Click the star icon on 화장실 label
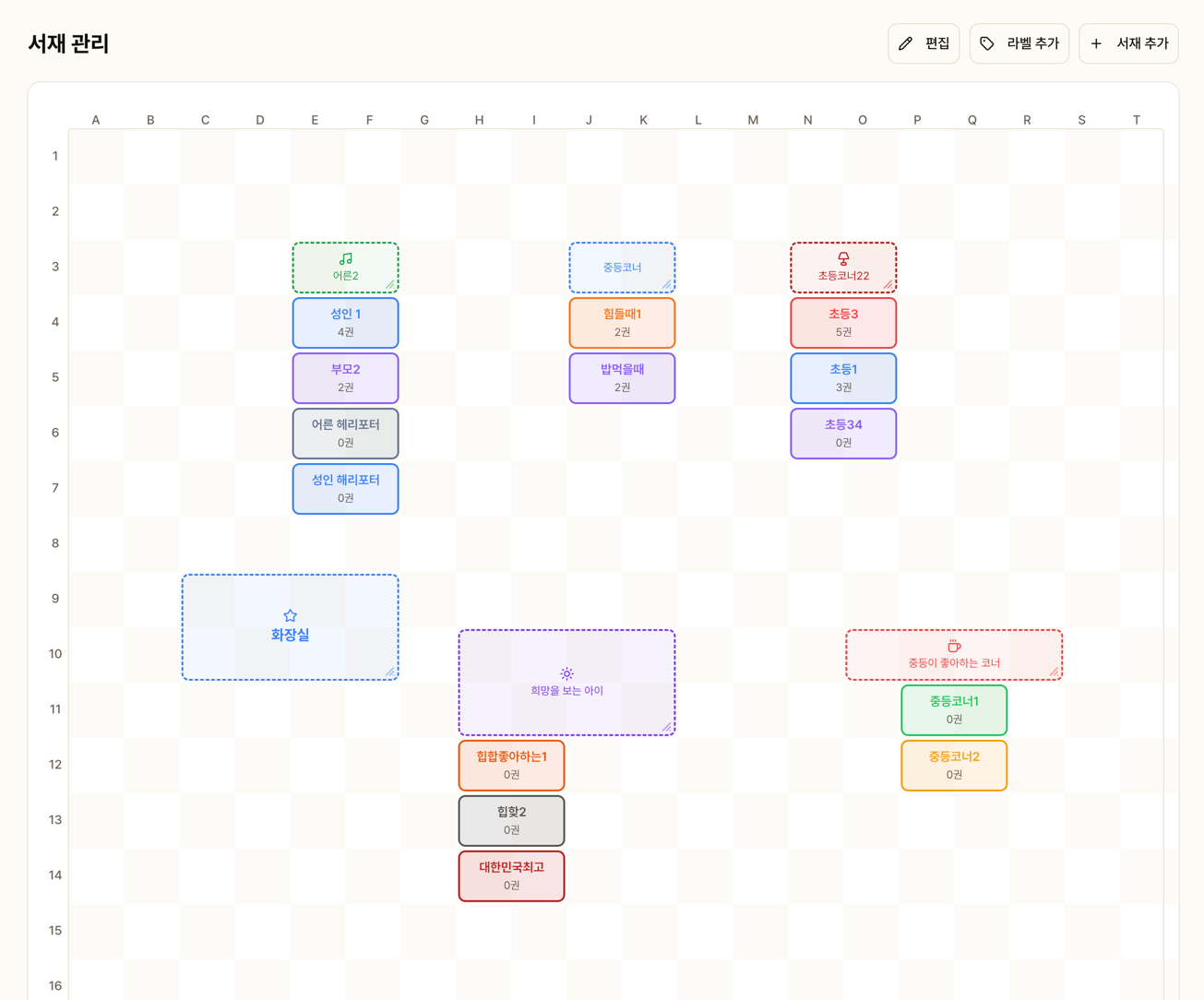The image size is (1204, 1000). tap(290, 615)
